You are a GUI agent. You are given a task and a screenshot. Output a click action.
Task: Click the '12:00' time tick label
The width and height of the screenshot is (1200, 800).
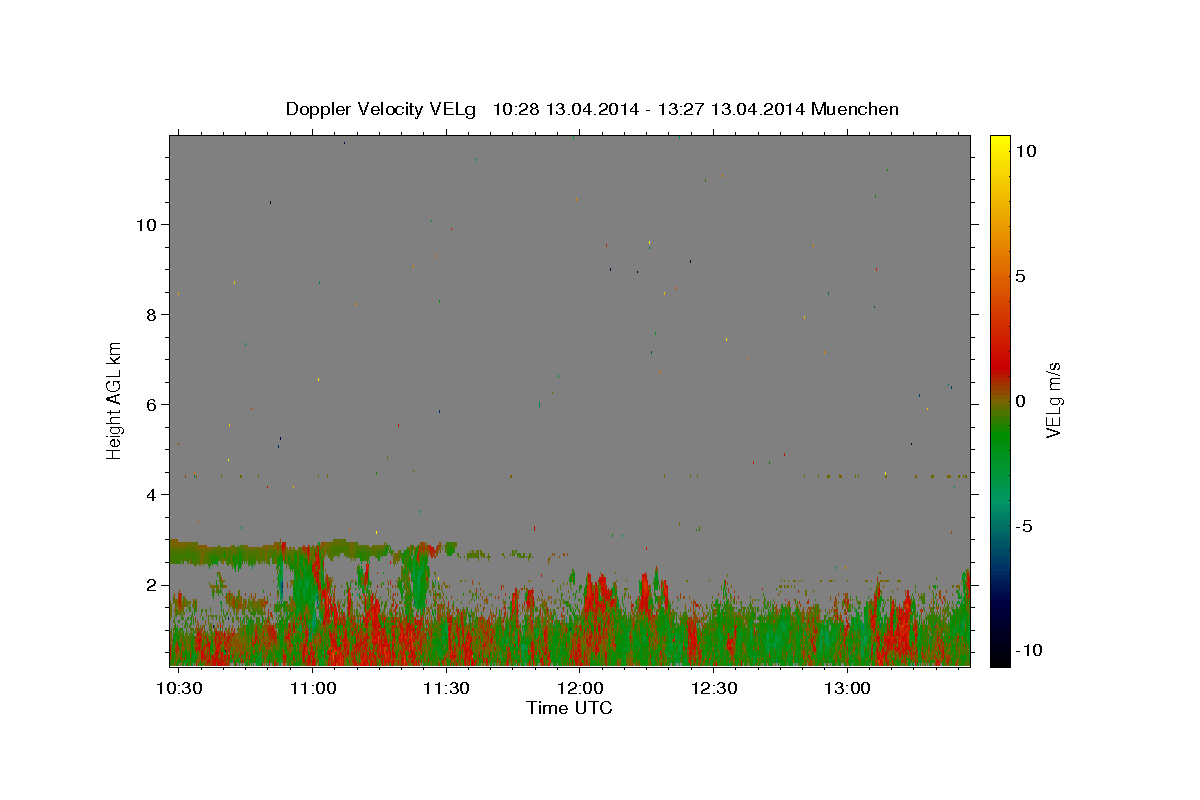(x=580, y=689)
